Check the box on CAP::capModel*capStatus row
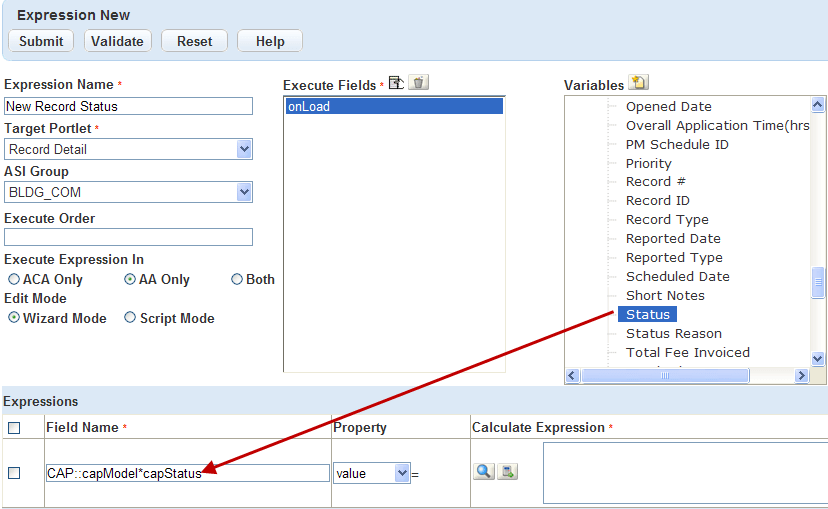Viewport: 828px width, 509px height. click(14, 473)
